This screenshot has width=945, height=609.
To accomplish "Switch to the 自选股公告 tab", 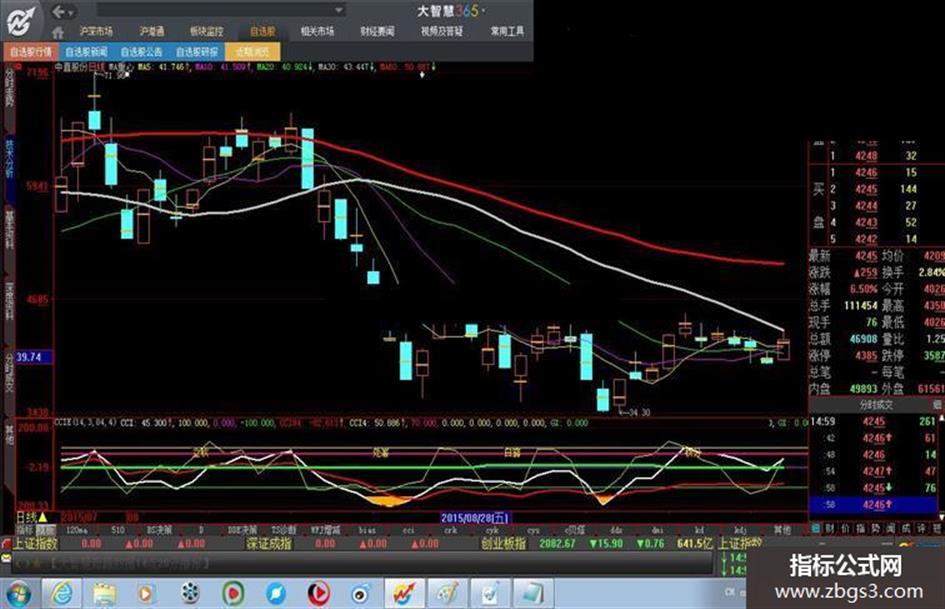I will pos(142,52).
